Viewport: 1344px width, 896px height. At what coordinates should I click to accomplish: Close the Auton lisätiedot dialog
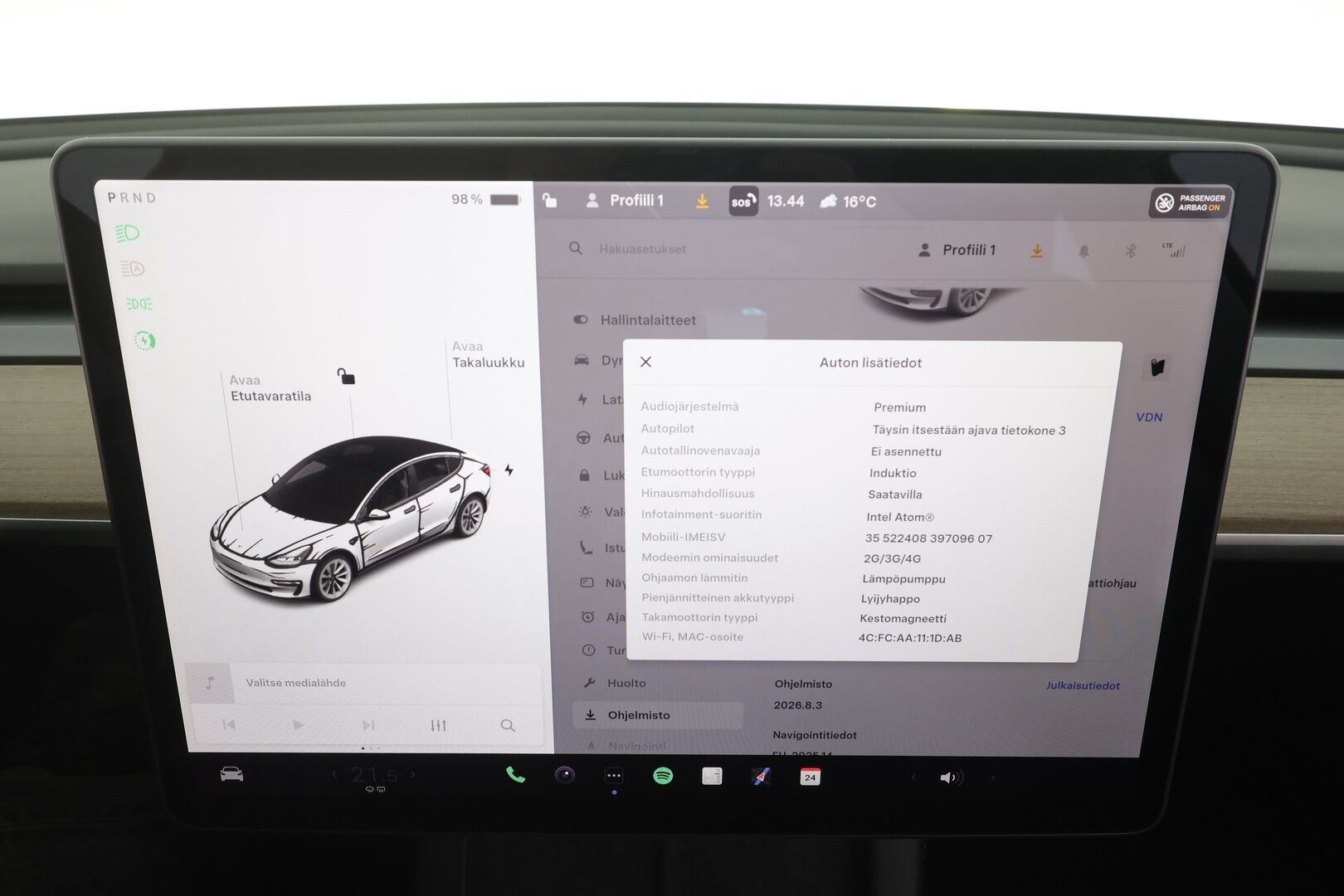click(645, 362)
